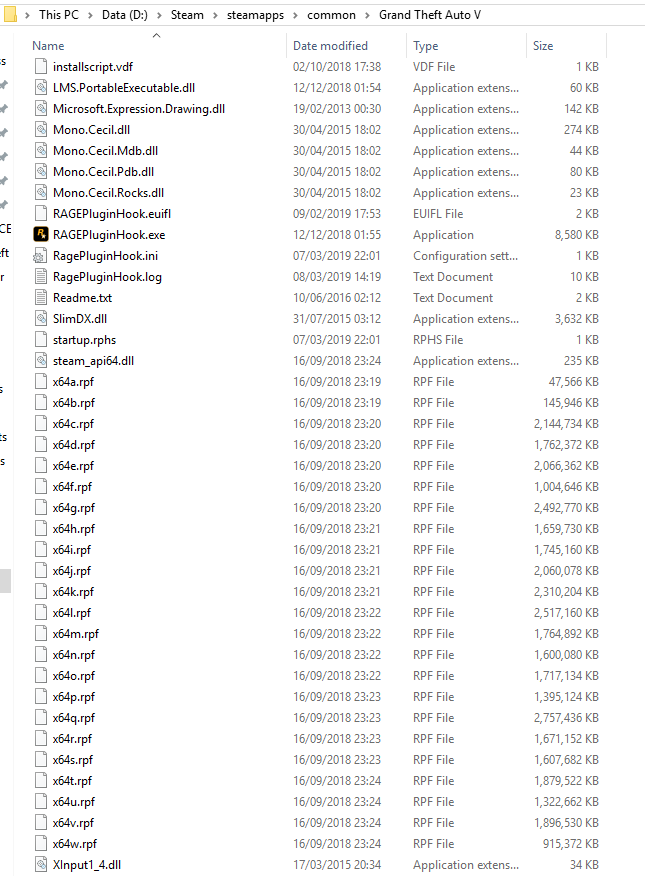Select the x64l.rpf file name
This screenshot has height=896, width=645.
71,613
